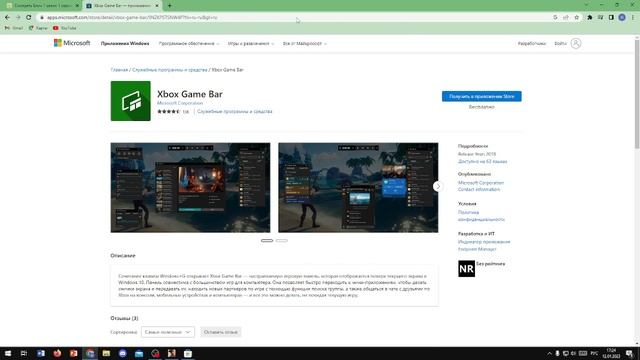Open the Gmail bookmark
The image size is (640, 360).
[x=13, y=28]
